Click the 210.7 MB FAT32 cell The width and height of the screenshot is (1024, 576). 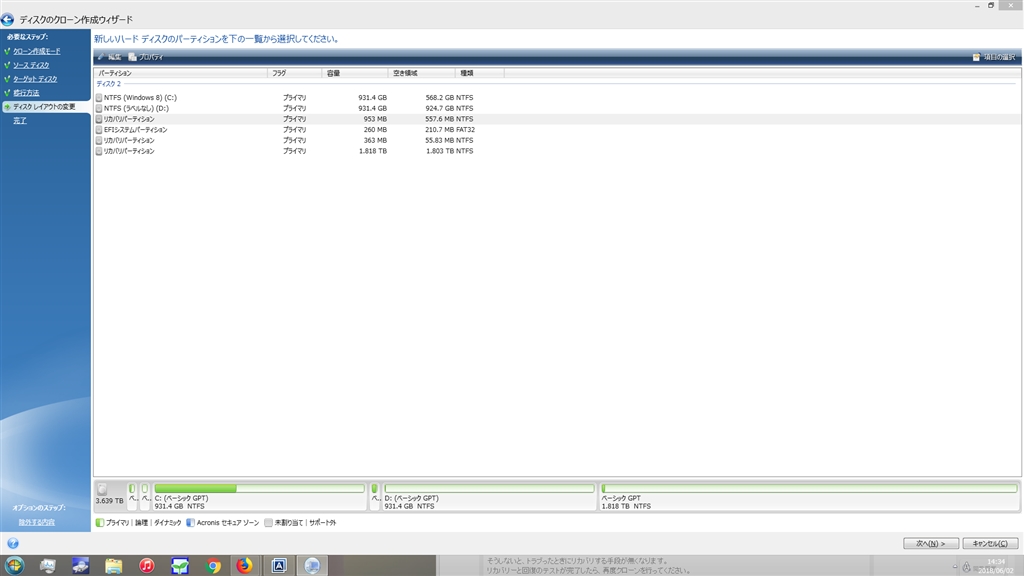[x=449, y=130]
